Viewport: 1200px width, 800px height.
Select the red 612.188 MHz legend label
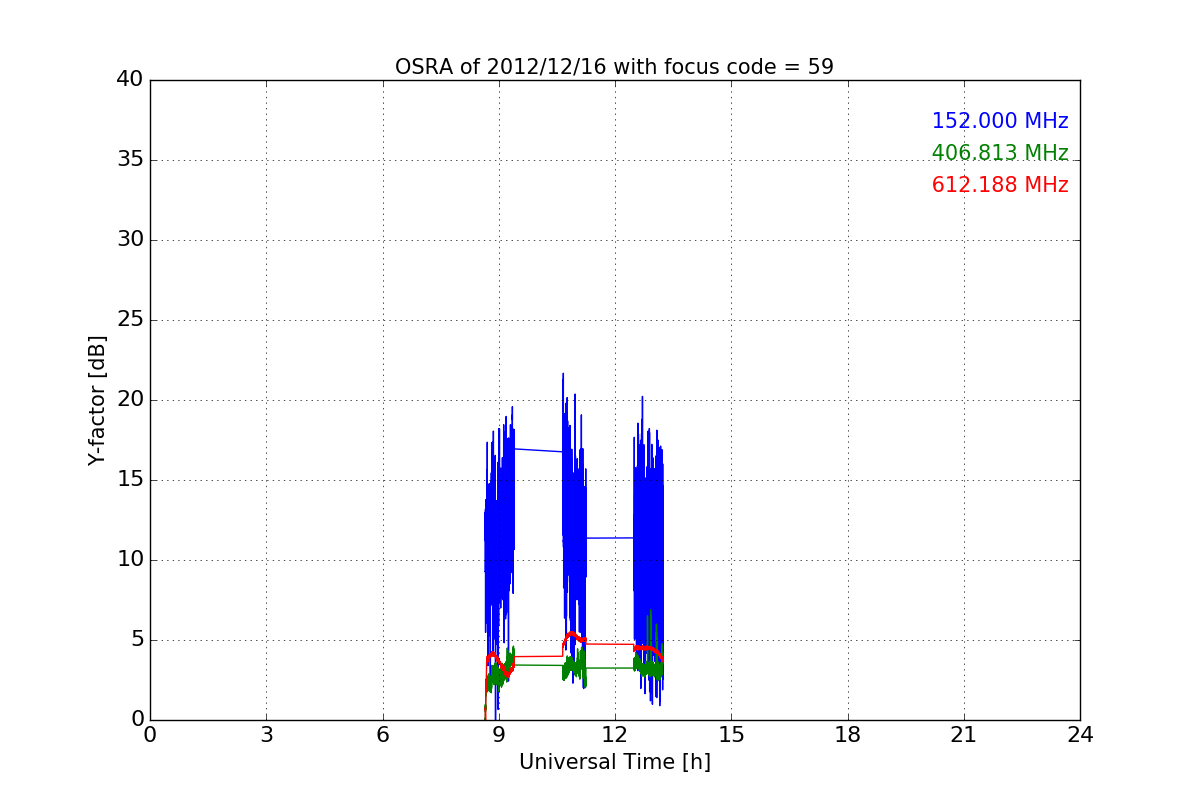pos(1000,185)
